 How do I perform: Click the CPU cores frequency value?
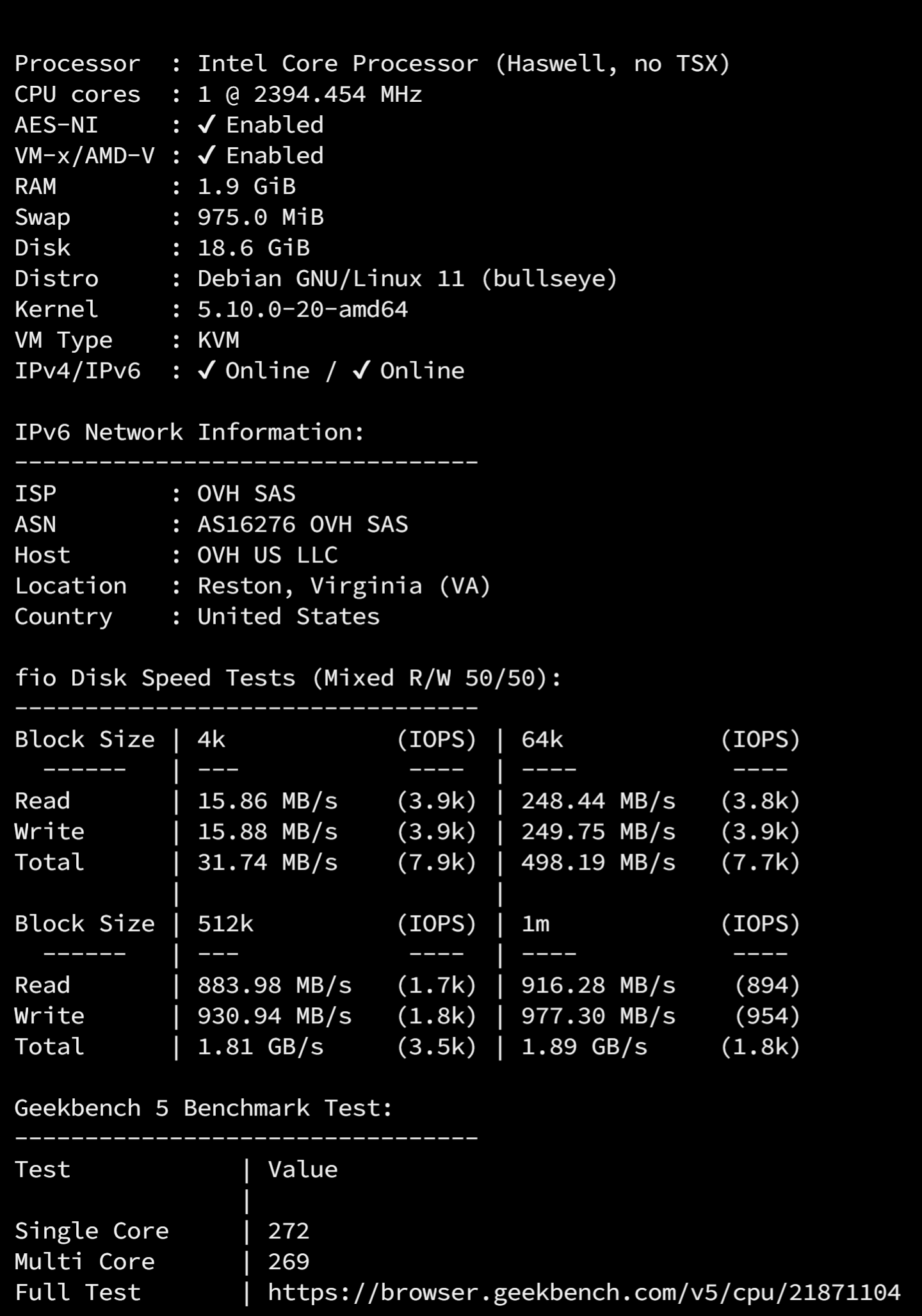(x=309, y=94)
